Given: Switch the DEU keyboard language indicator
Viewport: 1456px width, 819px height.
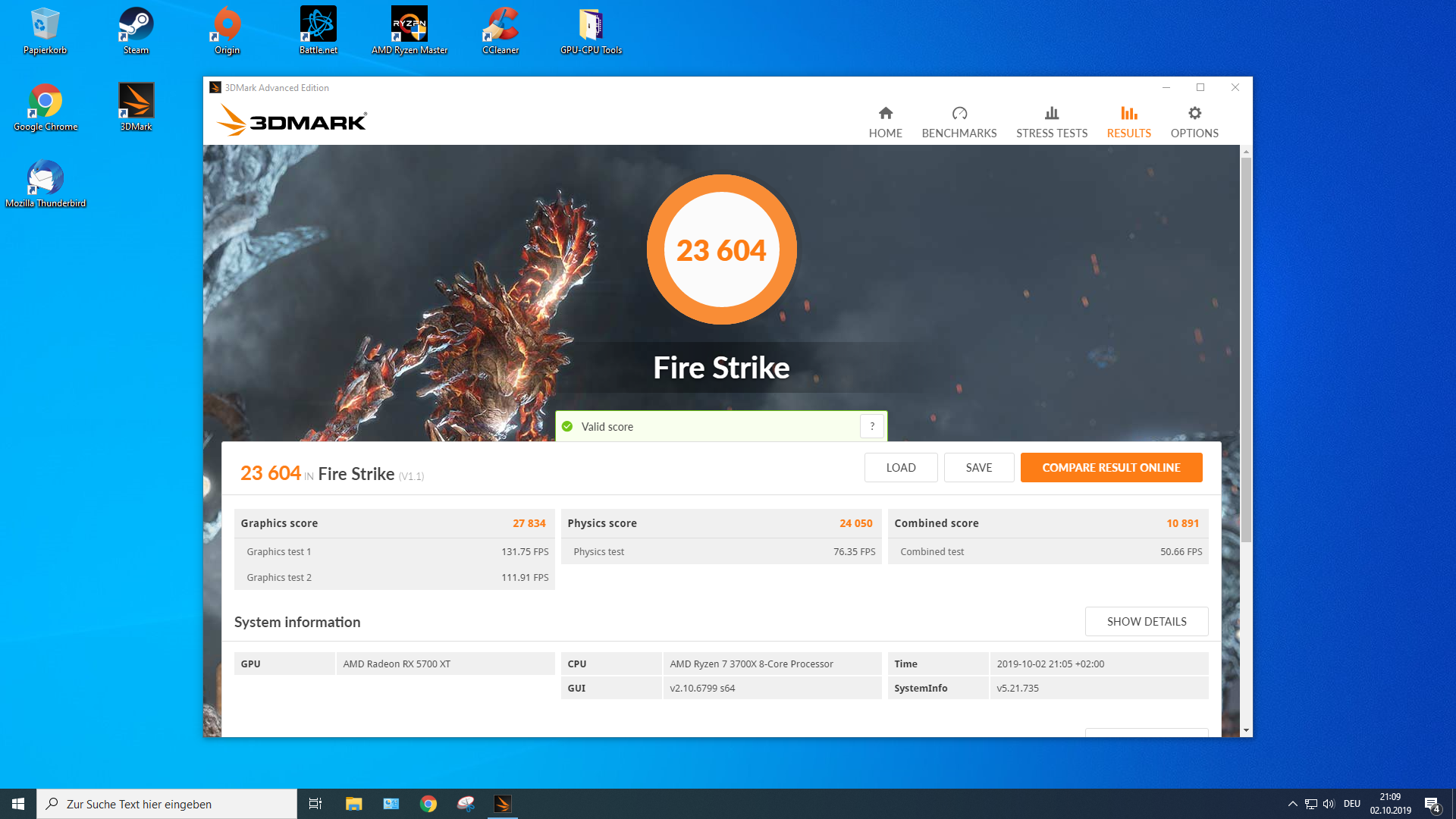Looking at the screenshot, I should point(1351,804).
